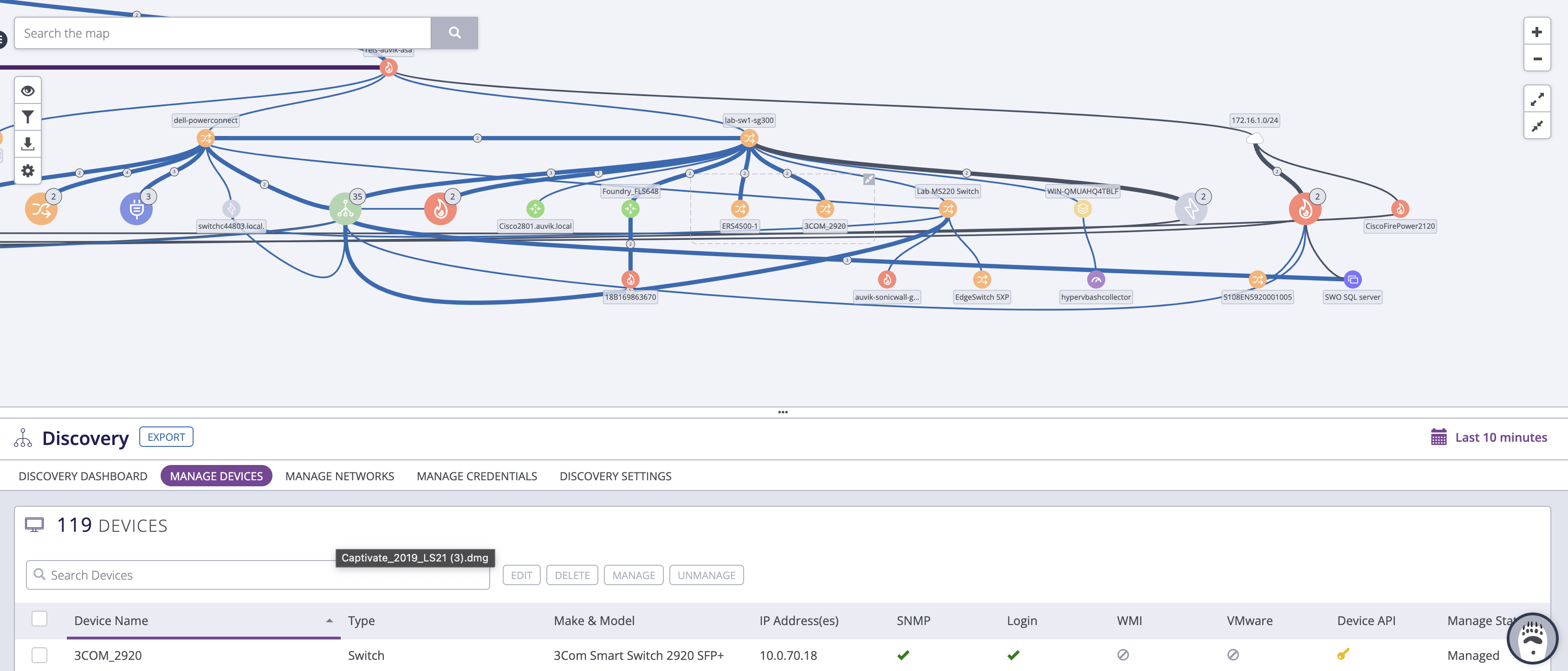1568x671 pixels.
Task: Click the map search magnifier button
Action: [x=454, y=33]
